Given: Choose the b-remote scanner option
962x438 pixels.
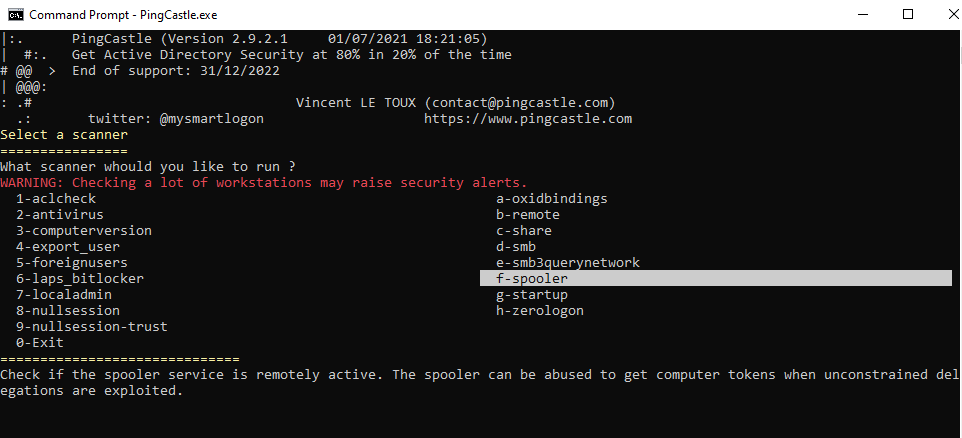Looking at the screenshot, I should tap(528, 215).
